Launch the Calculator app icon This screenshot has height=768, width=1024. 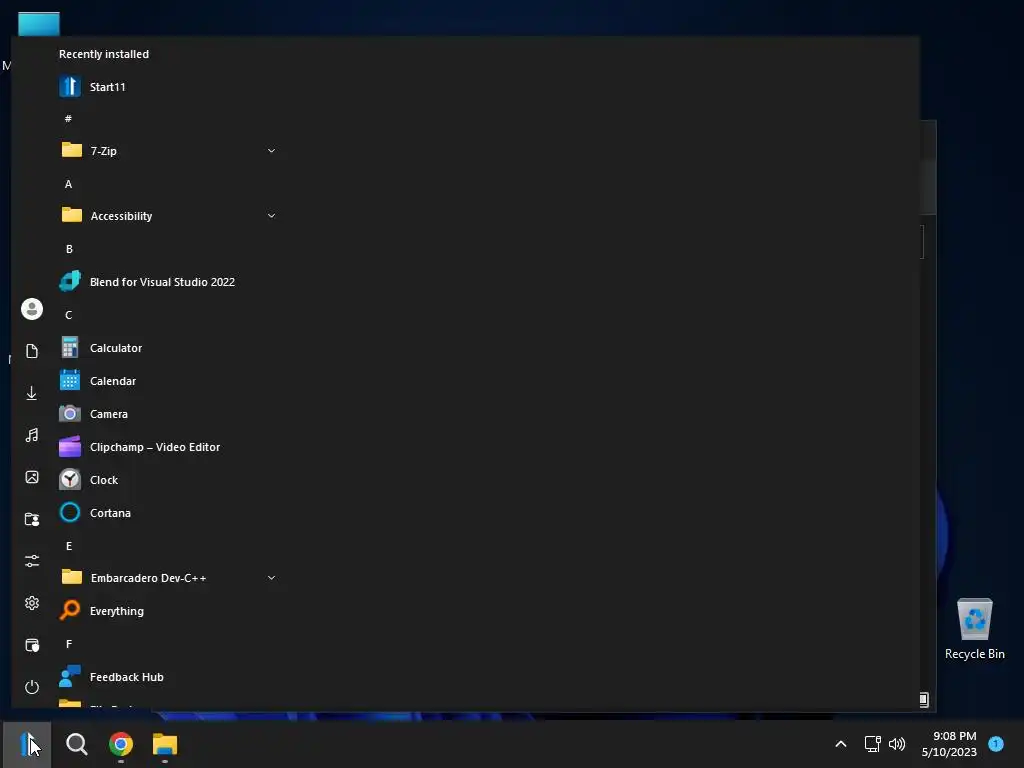[x=70, y=347]
